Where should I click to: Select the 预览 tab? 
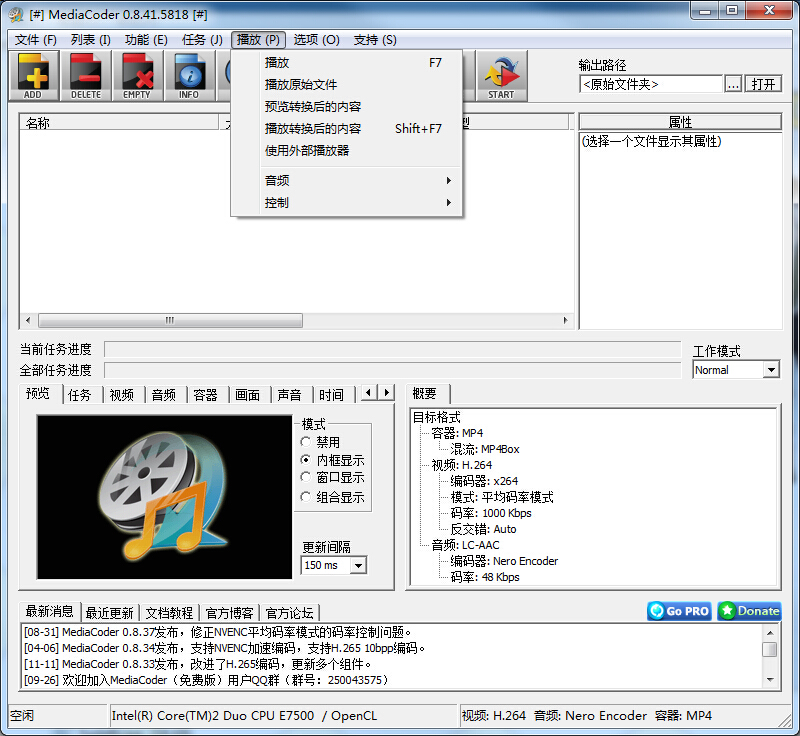point(38,393)
